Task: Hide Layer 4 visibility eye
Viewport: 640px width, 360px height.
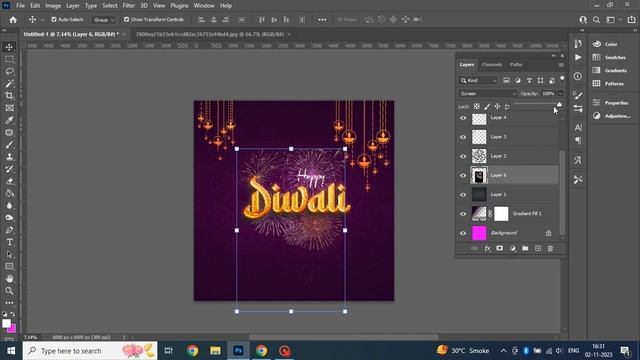Action: [463, 118]
